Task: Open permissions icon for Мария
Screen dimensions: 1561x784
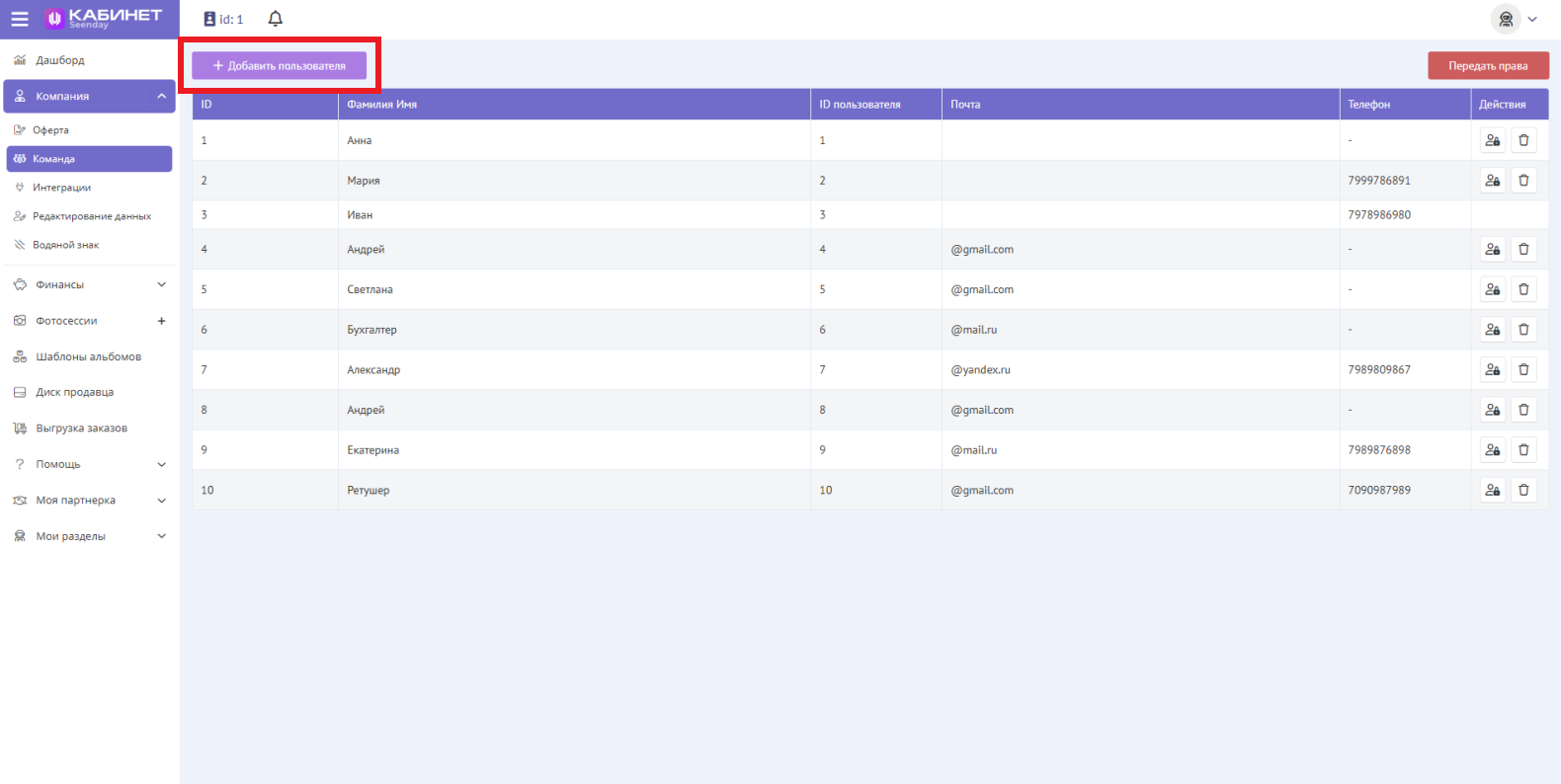Action: point(1492,181)
